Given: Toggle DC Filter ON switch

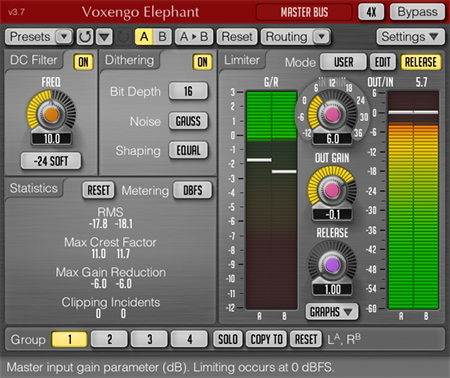Looking at the screenshot, I should click(83, 62).
